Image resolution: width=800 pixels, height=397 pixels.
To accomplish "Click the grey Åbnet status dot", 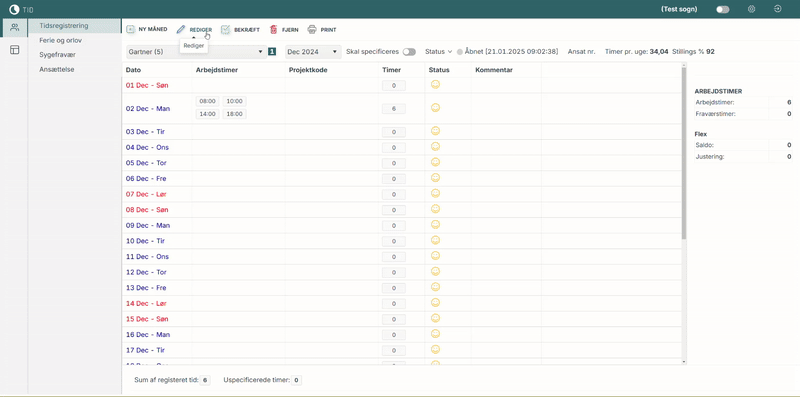I will [x=460, y=52].
